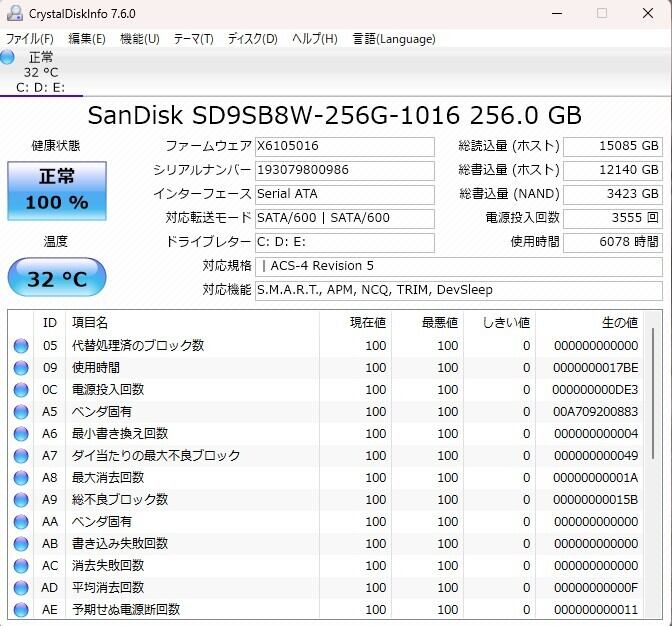This screenshot has height=626, width=672.
Task: Click the ID column header
Action: pos(50,323)
